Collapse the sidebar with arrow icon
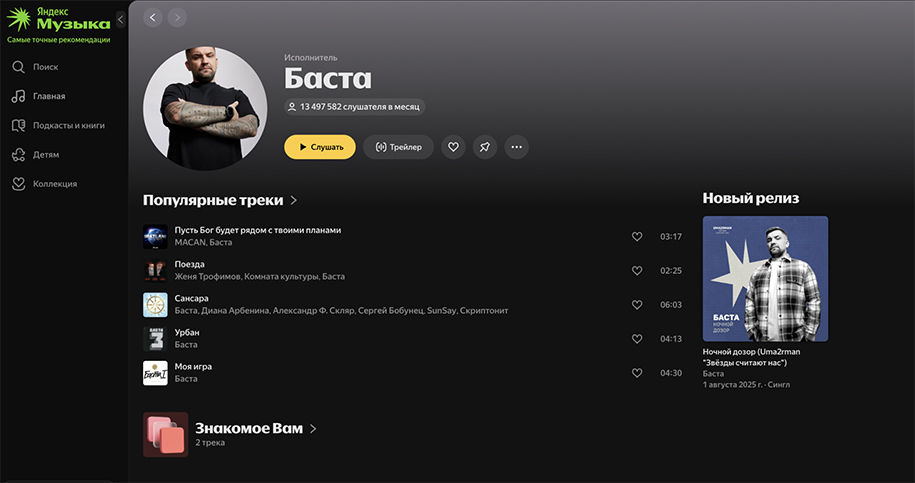 pyautogui.click(x=121, y=19)
